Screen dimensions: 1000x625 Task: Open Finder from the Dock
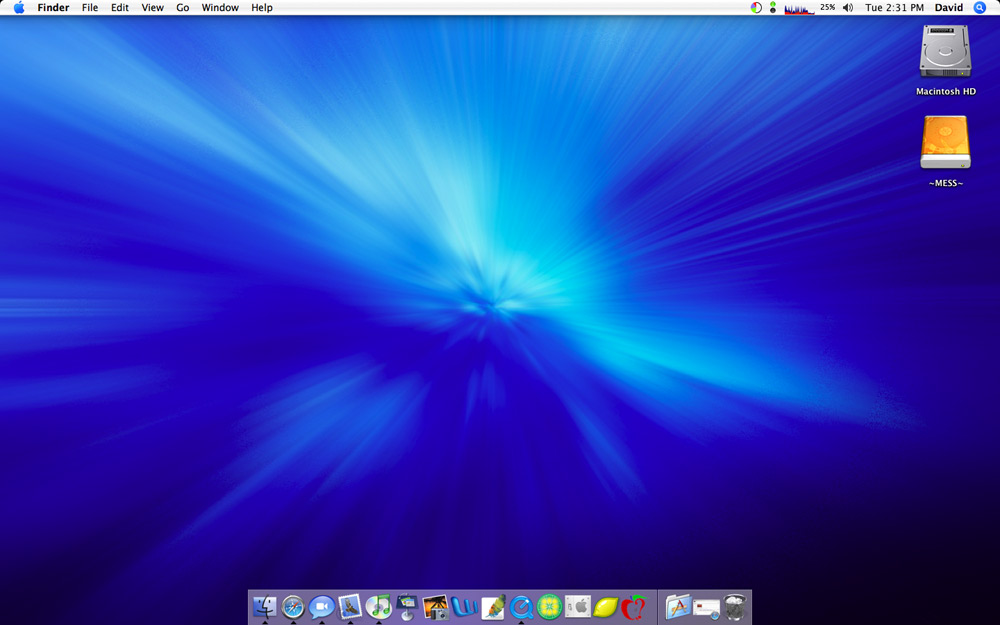265,607
